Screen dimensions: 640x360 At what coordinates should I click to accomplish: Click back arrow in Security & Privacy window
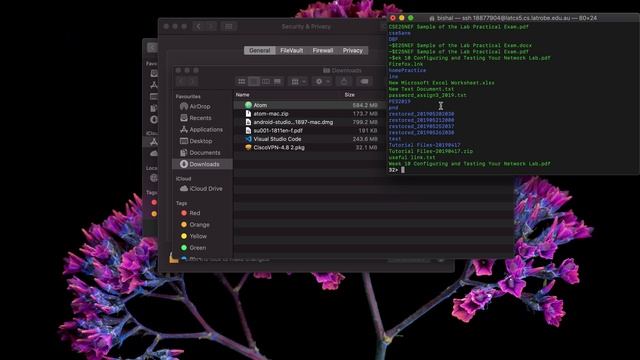point(198,27)
